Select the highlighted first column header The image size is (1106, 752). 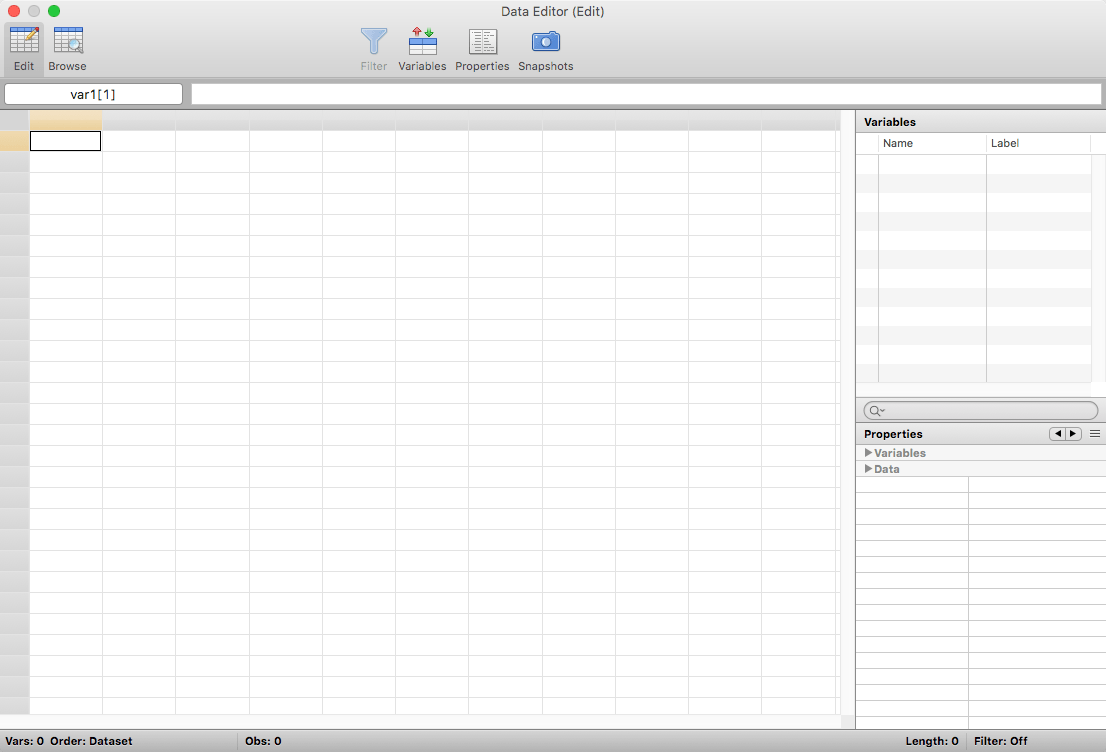pos(66,120)
